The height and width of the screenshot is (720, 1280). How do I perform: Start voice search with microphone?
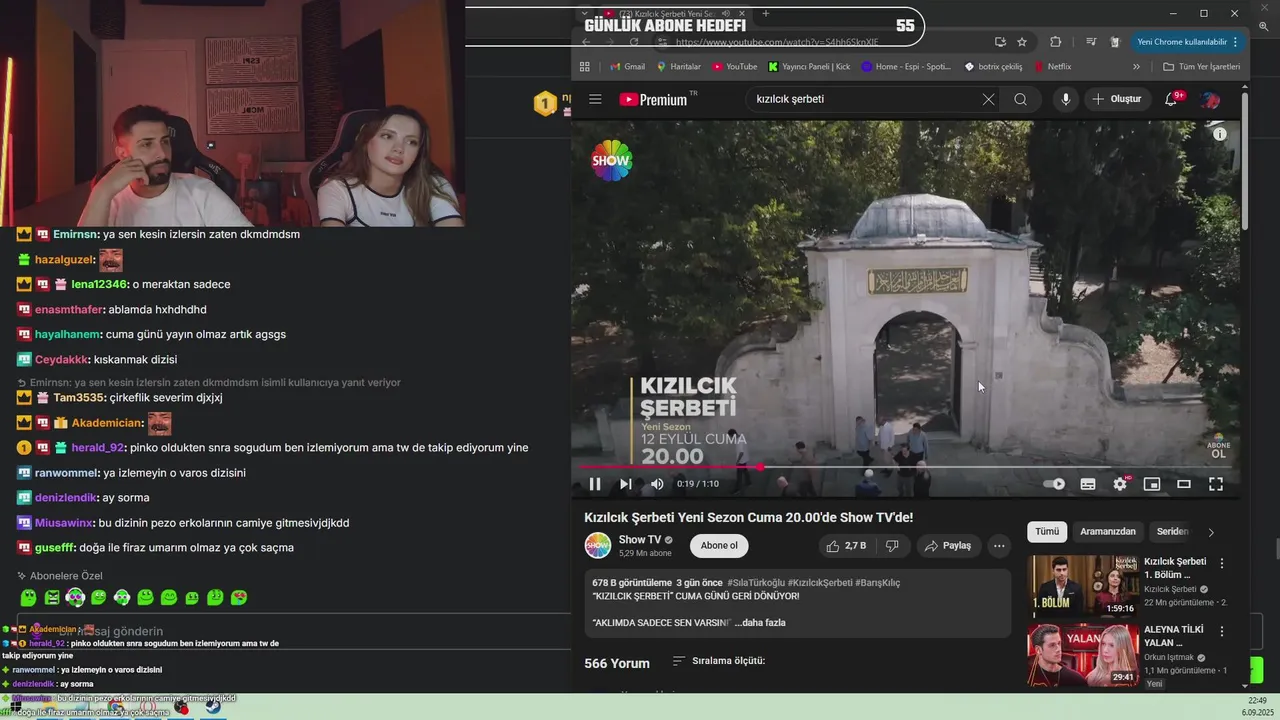tap(1066, 99)
